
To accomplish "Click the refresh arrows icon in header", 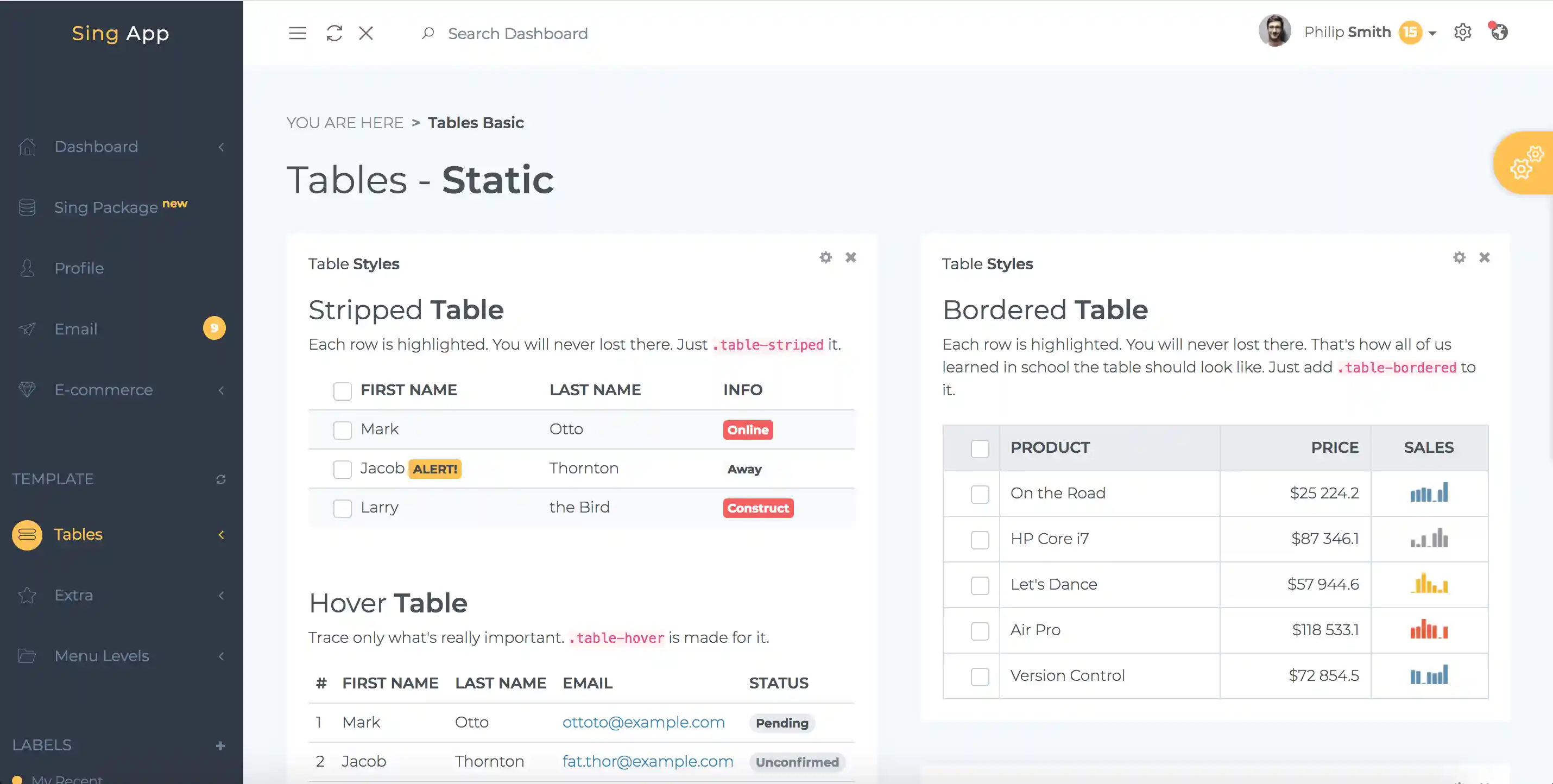I will (x=334, y=33).
